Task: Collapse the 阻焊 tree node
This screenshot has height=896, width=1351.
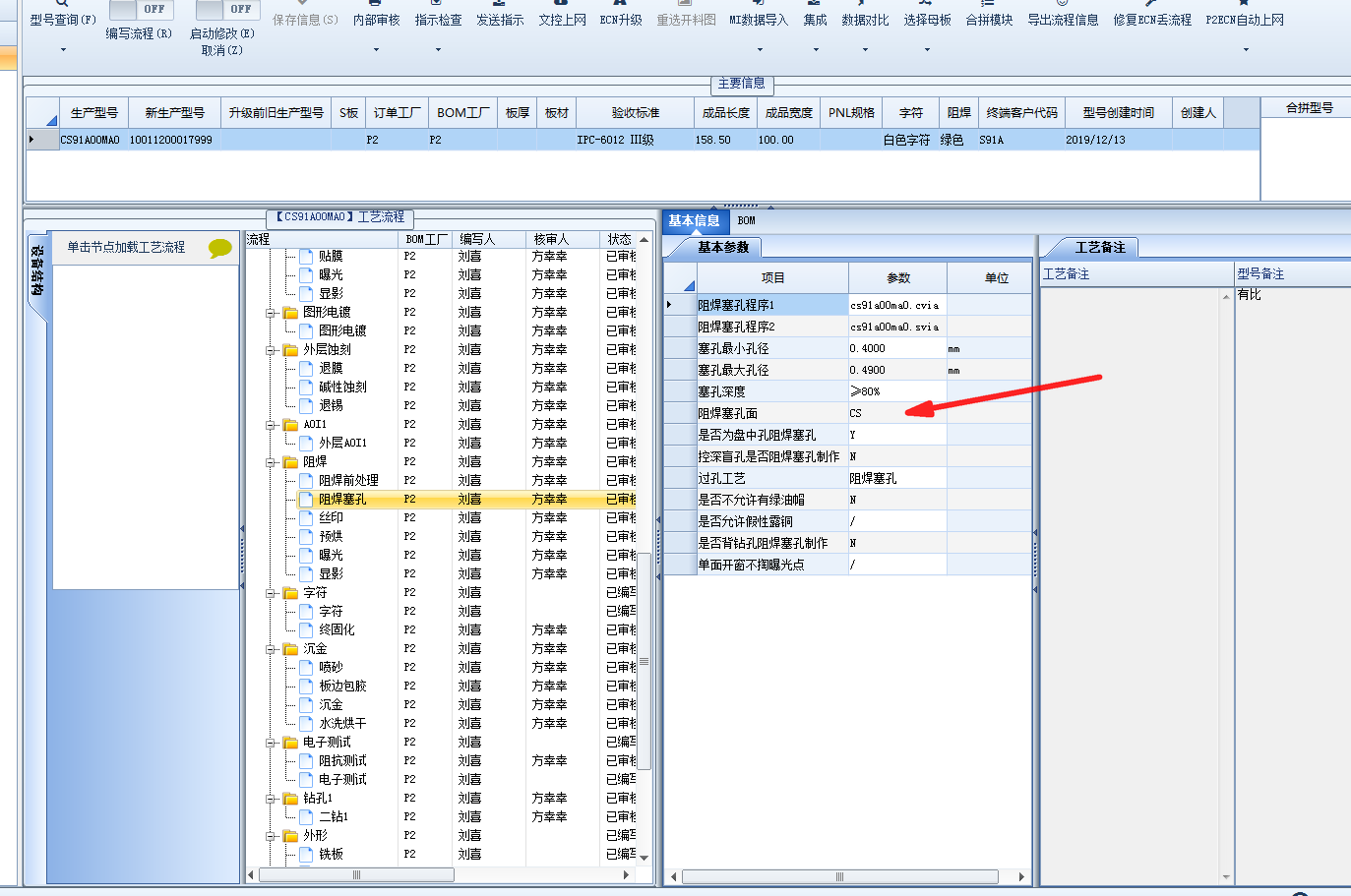Action: pos(271,461)
